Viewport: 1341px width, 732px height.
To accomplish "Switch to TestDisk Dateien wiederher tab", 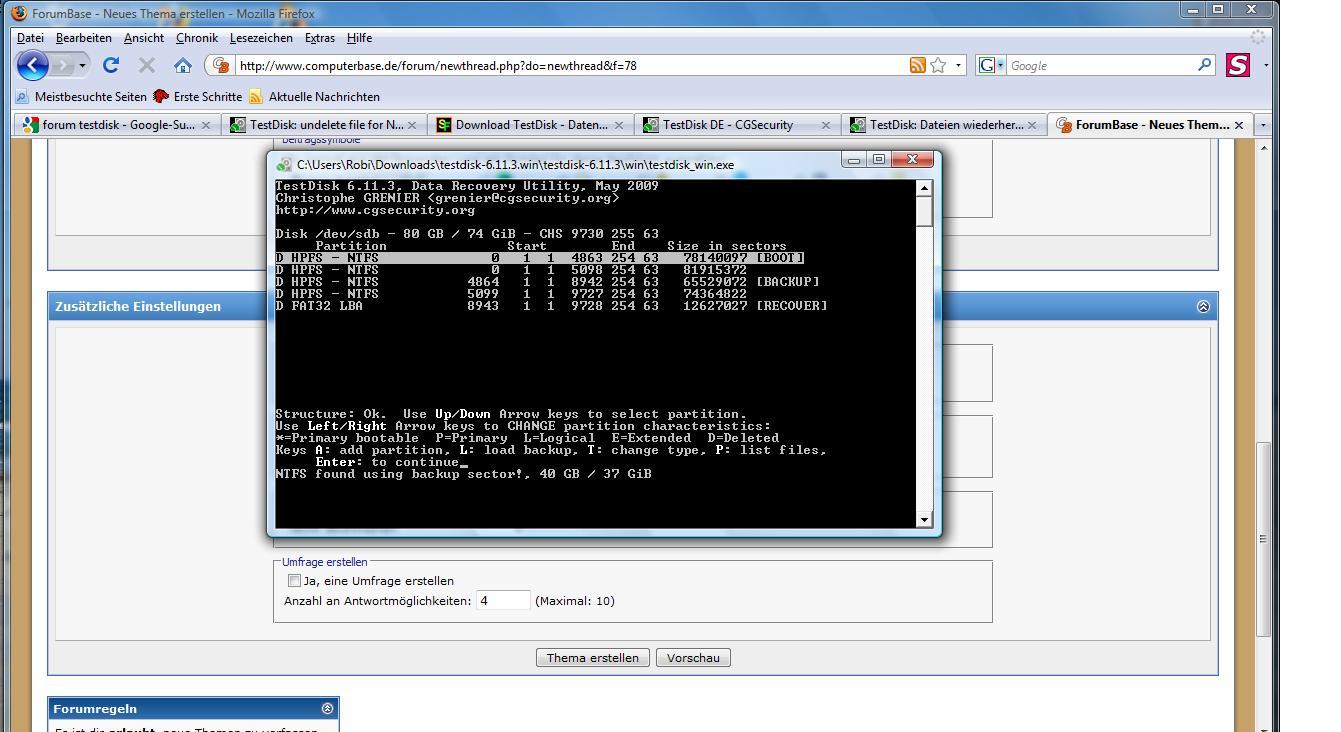I will [945, 125].
